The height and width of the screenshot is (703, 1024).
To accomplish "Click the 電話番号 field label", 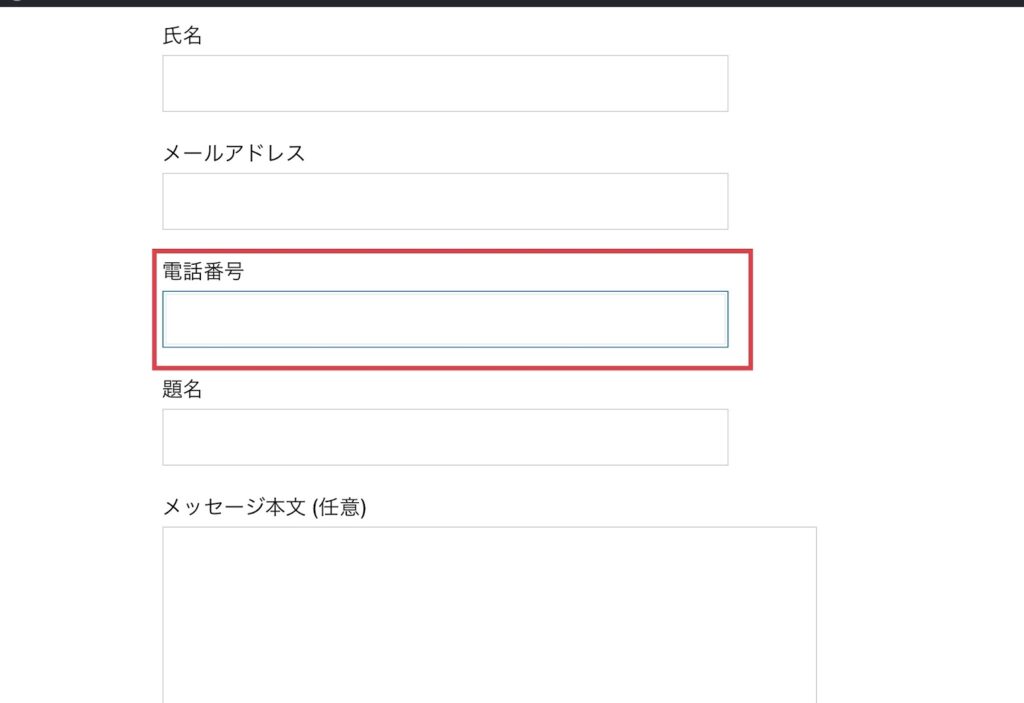I will tap(203, 271).
